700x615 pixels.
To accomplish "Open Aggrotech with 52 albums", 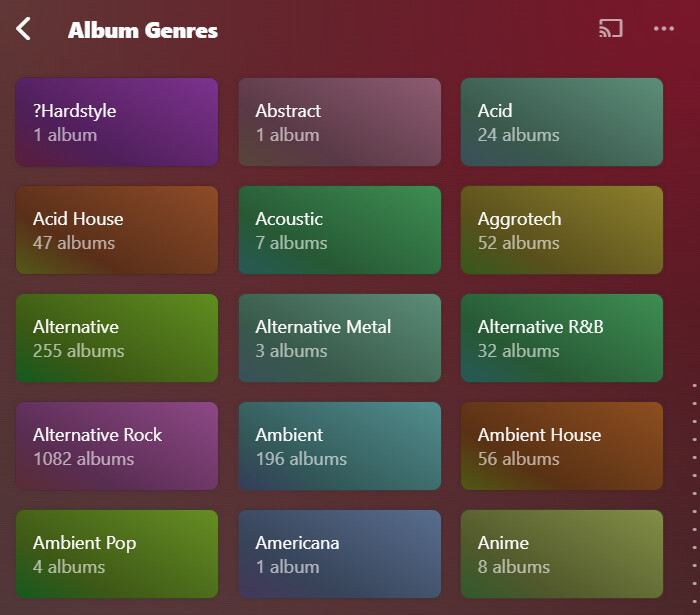I will pyautogui.click(x=561, y=230).
